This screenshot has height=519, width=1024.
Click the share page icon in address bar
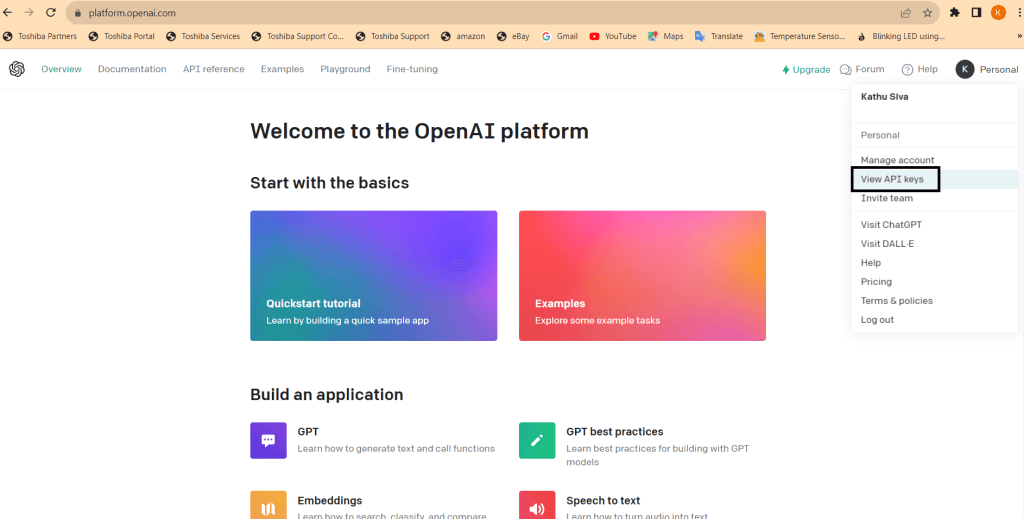point(906,13)
